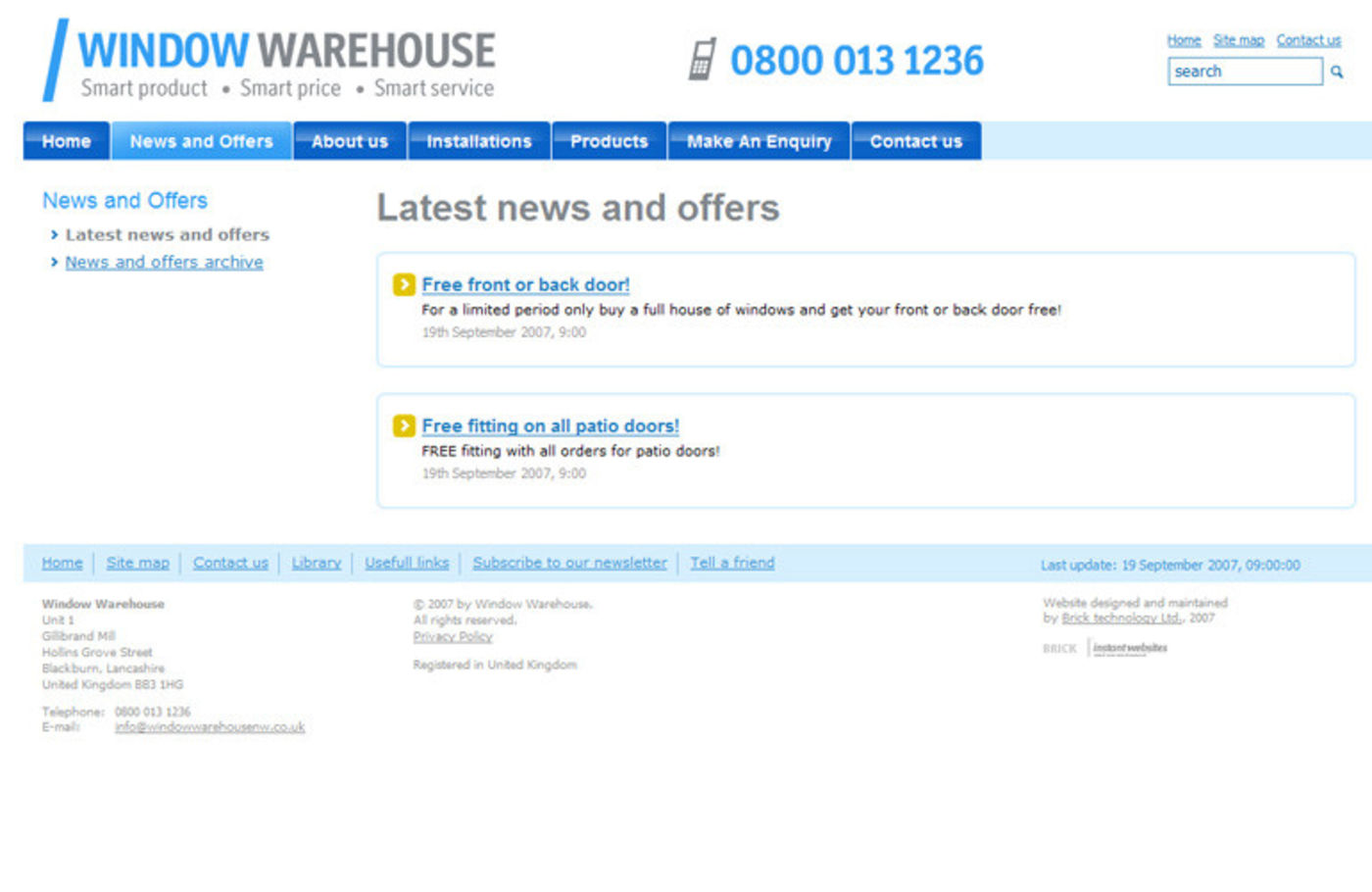Image resolution: width=1372 pixels, height=892 pixels.
Task: Click the Brick instant websites logo
Action: pos(1105,648)
